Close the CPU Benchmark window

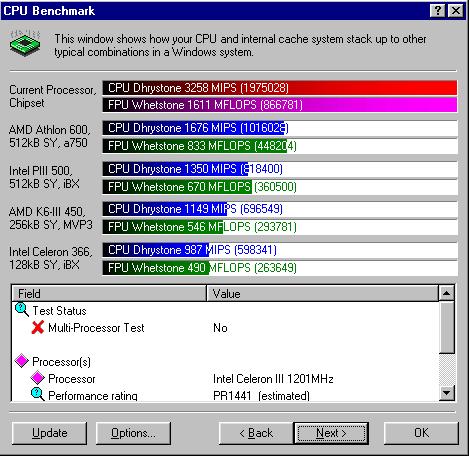(x=456, y=11)
